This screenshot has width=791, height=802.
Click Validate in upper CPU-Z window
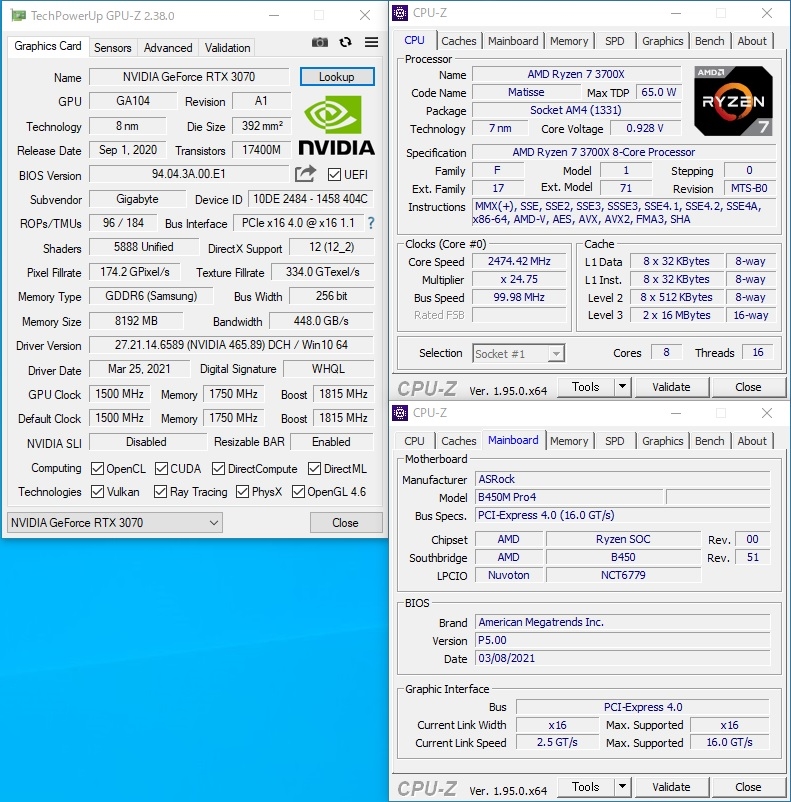coord(671,387)
